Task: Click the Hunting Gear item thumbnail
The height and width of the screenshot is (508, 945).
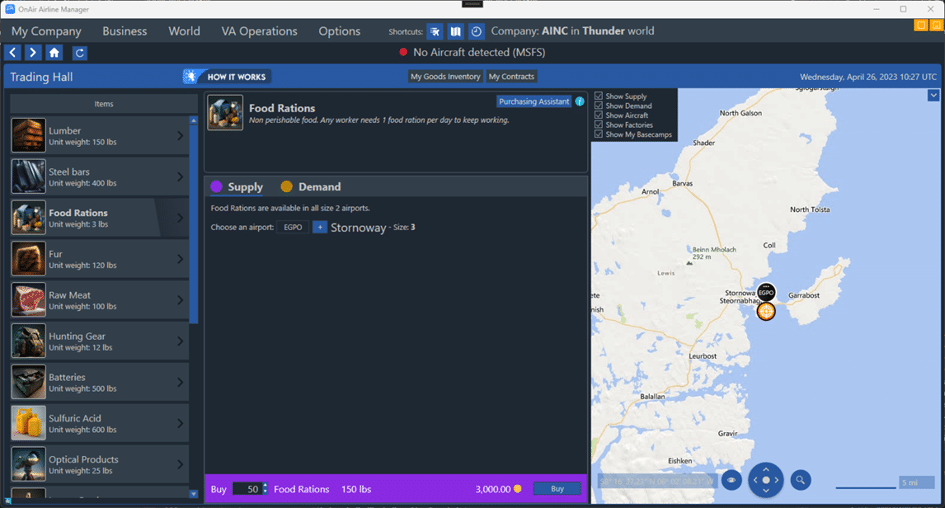Action: tap(28, 341)
